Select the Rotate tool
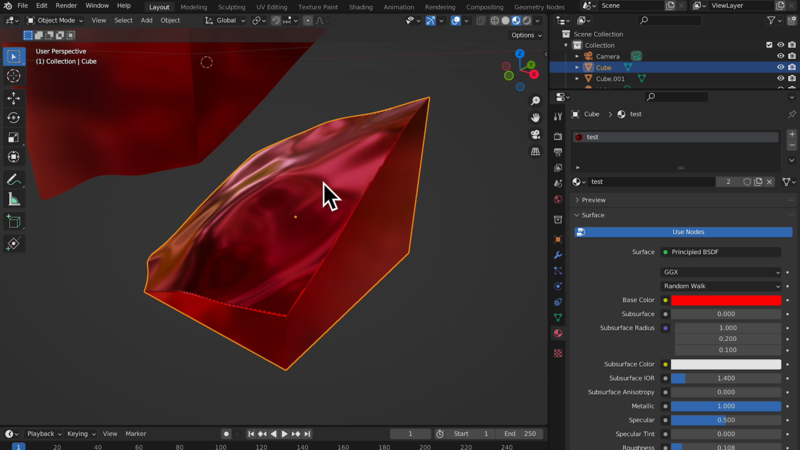Screen dimensions: 800x450 click(x=13, y=118)
